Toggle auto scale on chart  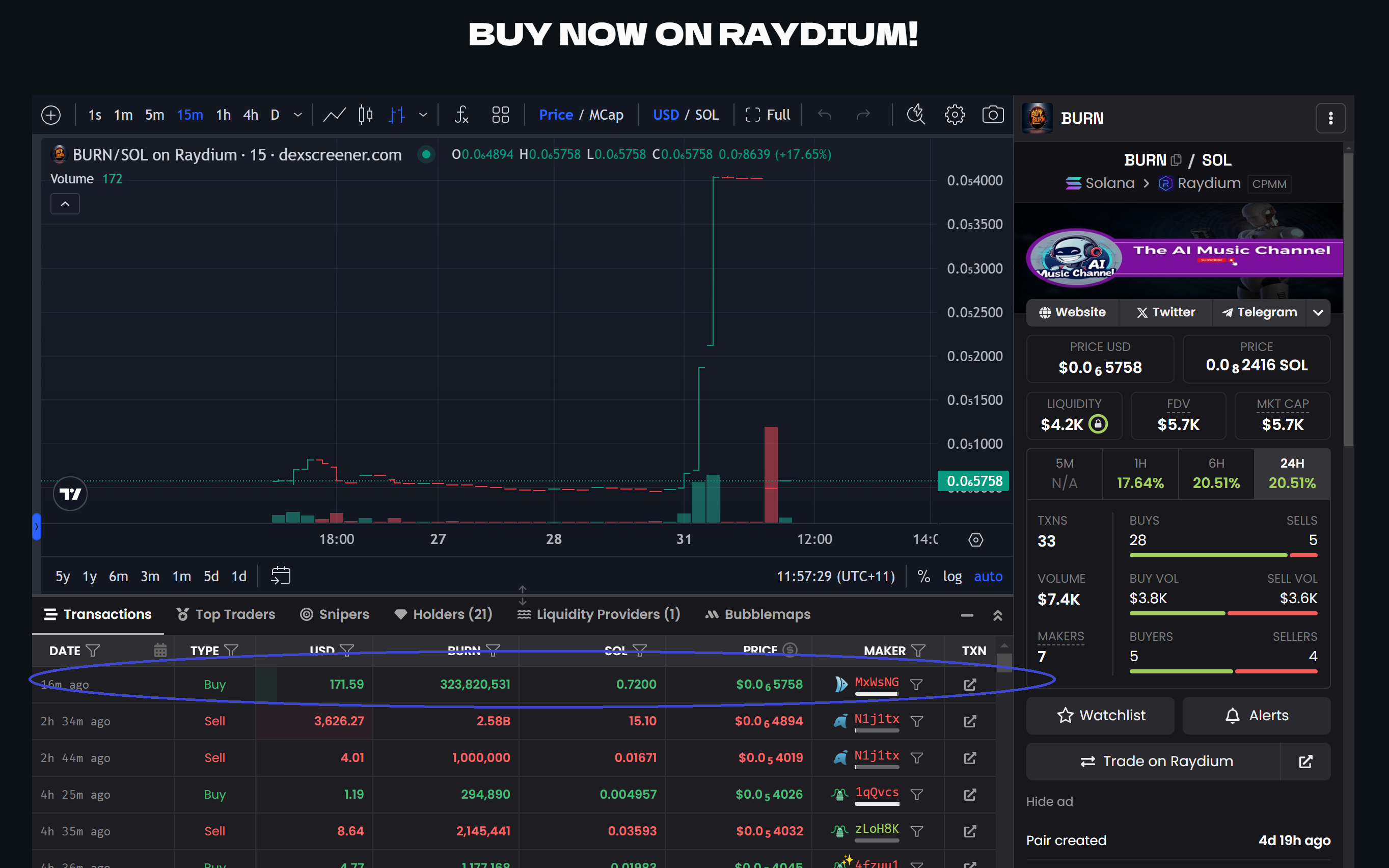click(x=988, y=576)
